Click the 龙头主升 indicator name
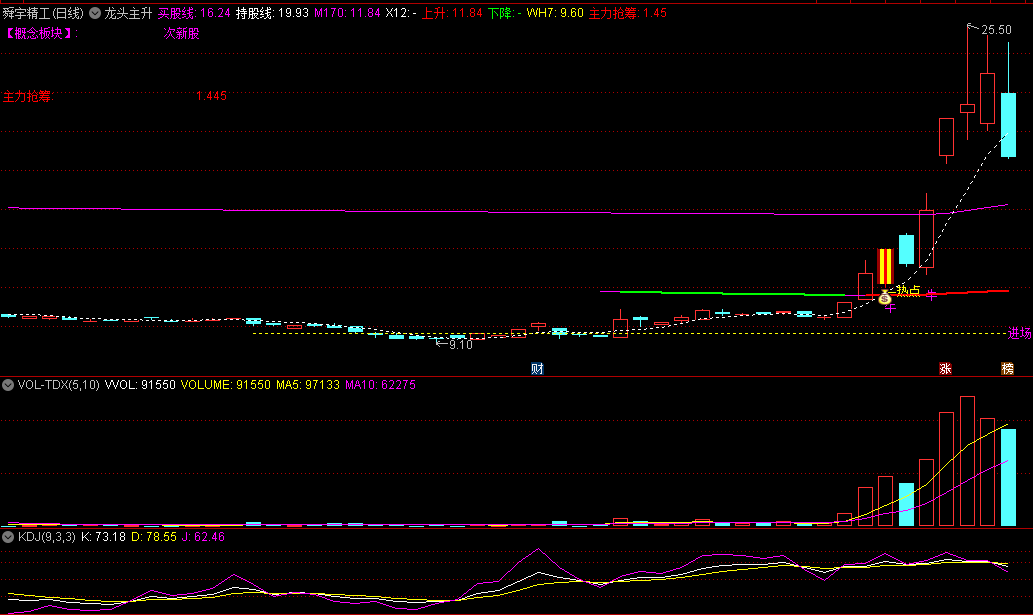 point(128,13)
